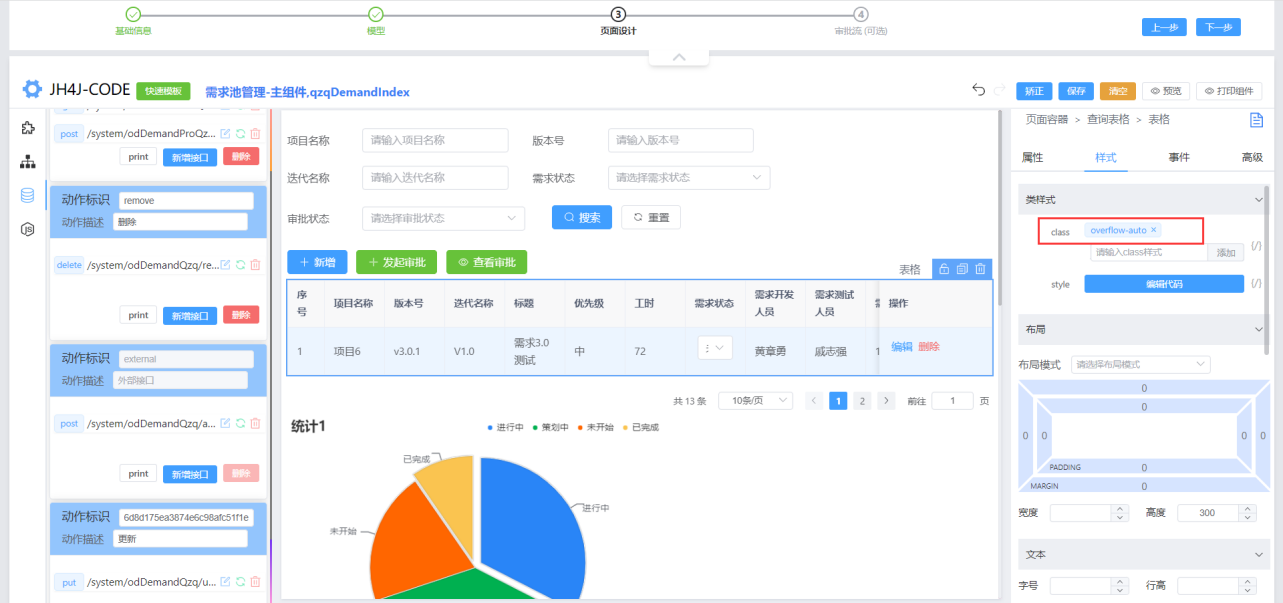Click the 高度 stepper arrows
The image size is (1283, 603).
(1247, 513)
